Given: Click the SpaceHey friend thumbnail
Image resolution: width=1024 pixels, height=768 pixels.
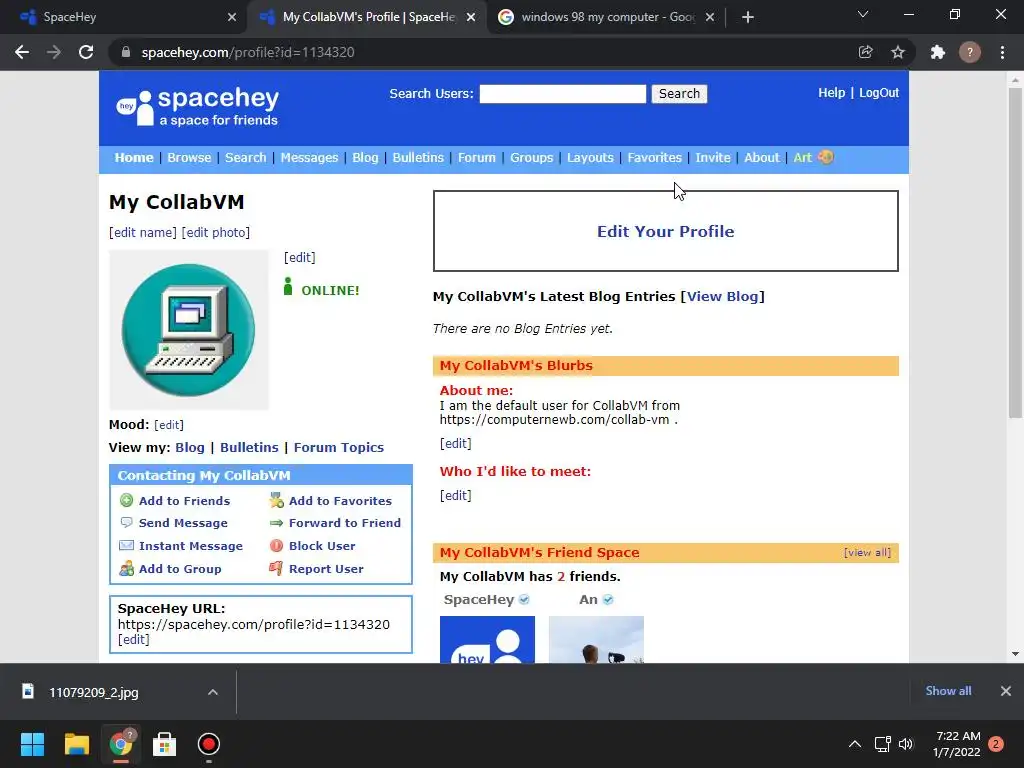Looking at the screenshot, I should click(487, 639).
